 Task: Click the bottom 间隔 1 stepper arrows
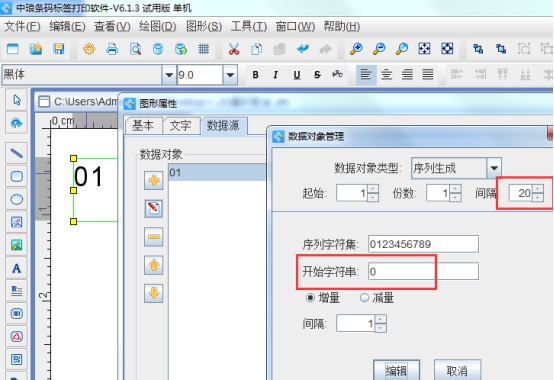click(x=381, y=323)
